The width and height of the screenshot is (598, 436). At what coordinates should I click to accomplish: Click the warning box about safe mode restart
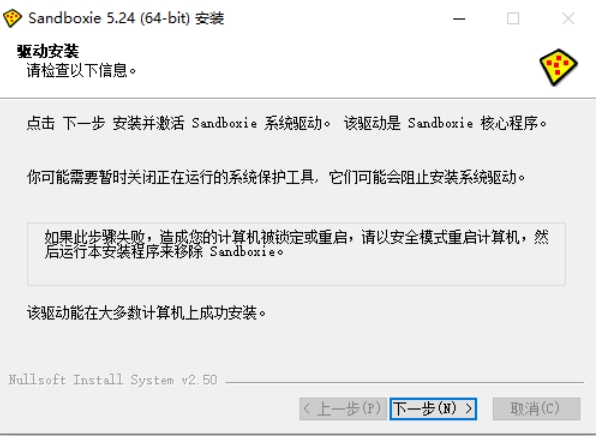[x=296, y=254]
